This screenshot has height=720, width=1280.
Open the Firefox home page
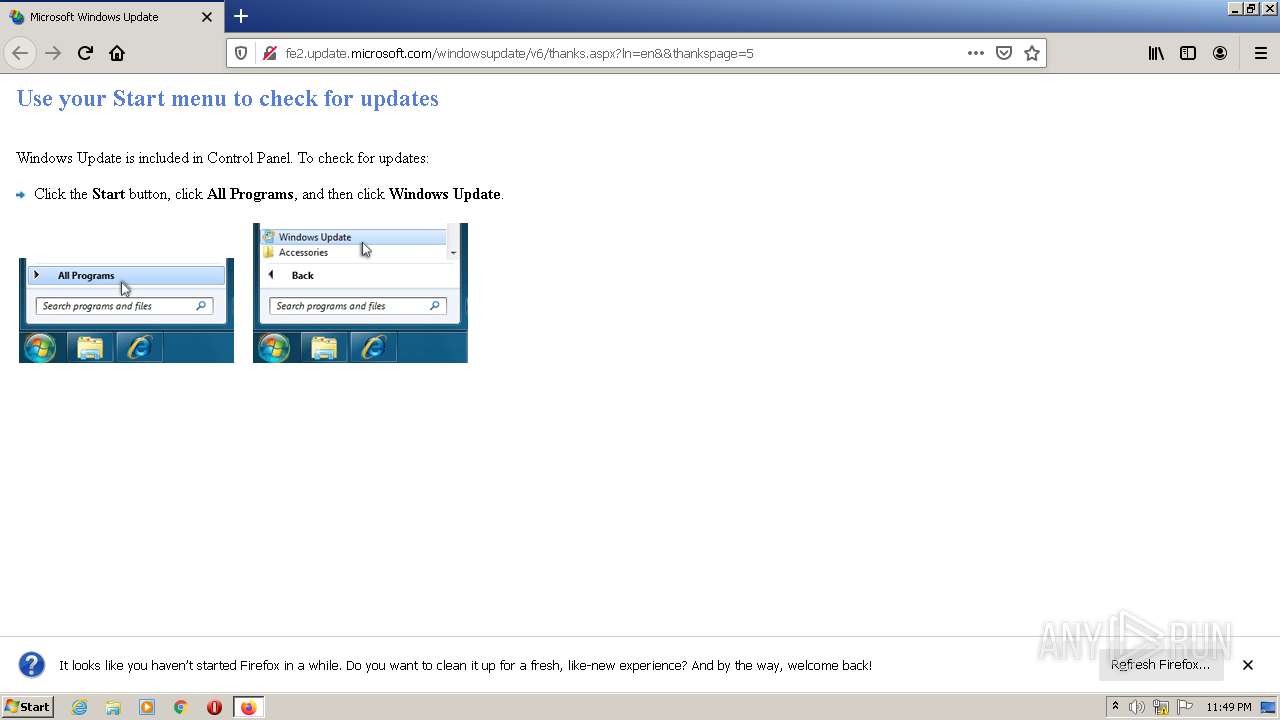[117, 53]
